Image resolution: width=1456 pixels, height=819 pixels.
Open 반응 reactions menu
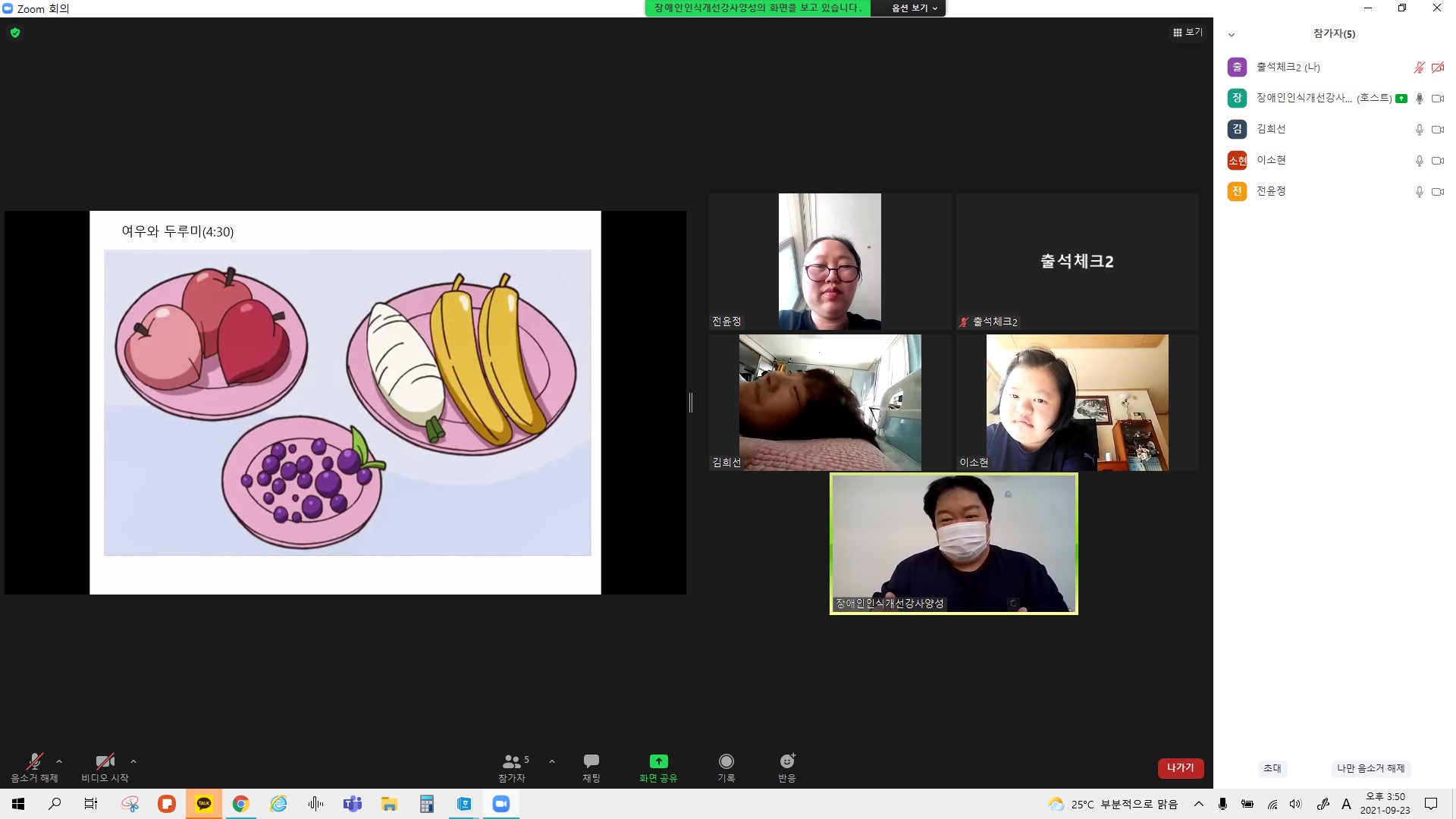coord(787,767)
